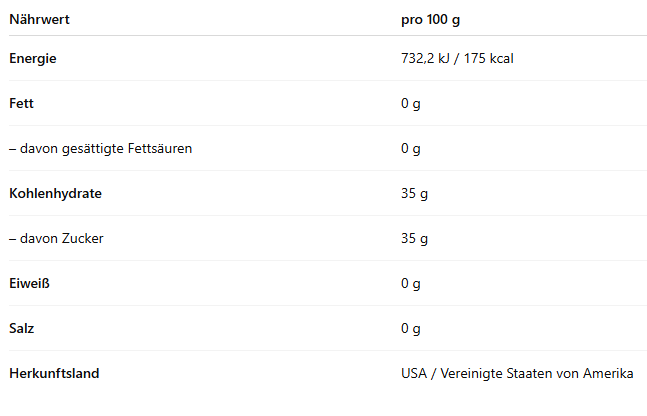This screenshot has height=416, width=647.
Task: Click the Nährwert column header
Action: [x=39, y=19]
